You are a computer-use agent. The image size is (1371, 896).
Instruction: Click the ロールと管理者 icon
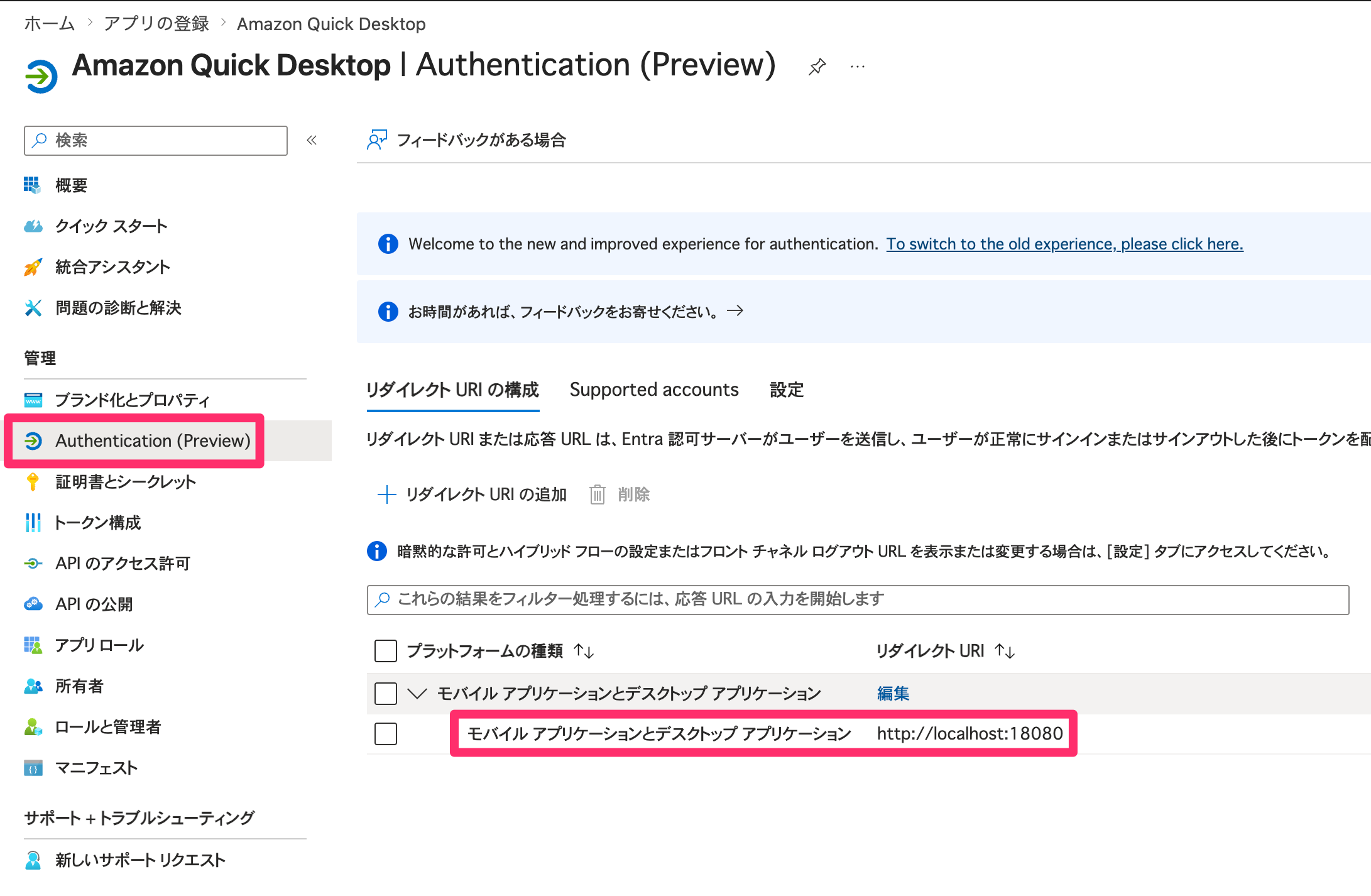(33, 727)
